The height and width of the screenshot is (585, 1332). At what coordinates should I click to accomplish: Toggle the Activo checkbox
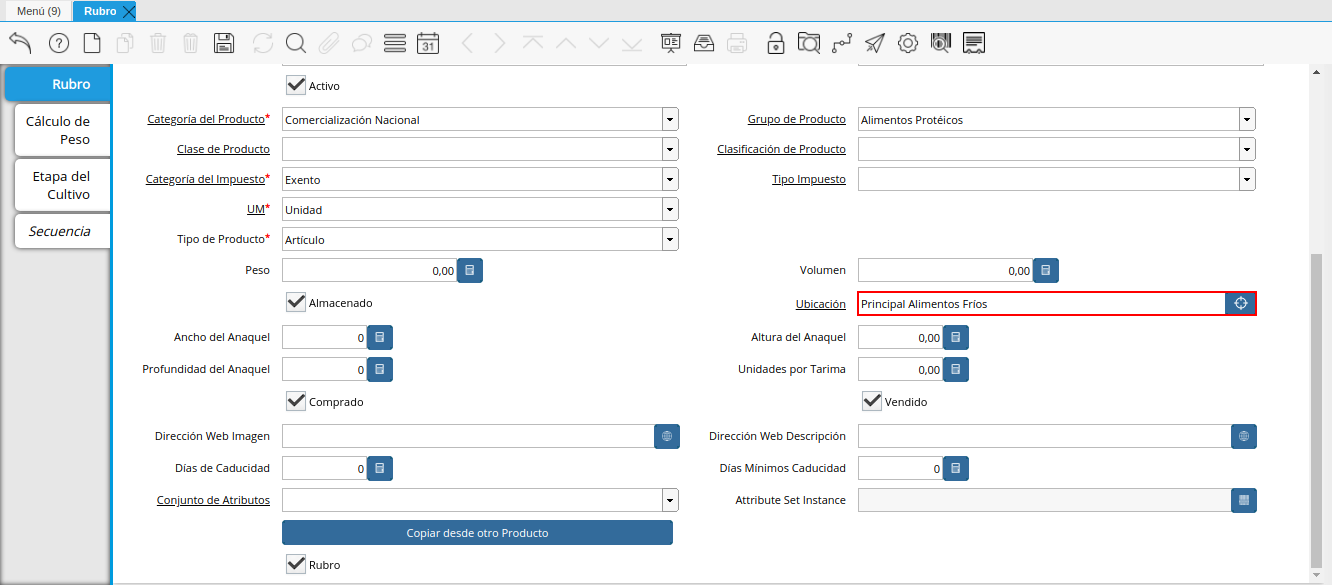pyautogui.click(x=296, y=86)
